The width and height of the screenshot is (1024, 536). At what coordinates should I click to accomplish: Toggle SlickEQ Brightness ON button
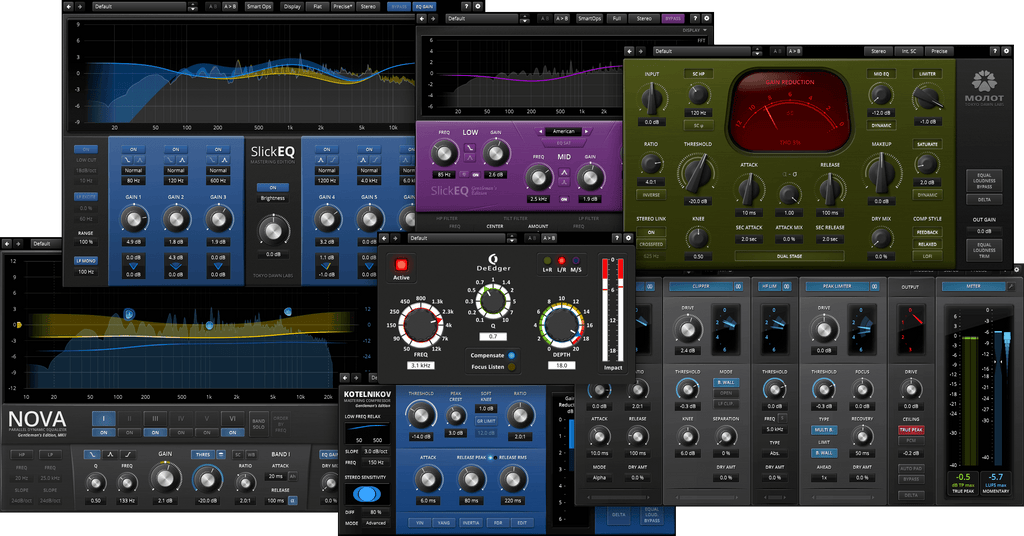[273, 187]
